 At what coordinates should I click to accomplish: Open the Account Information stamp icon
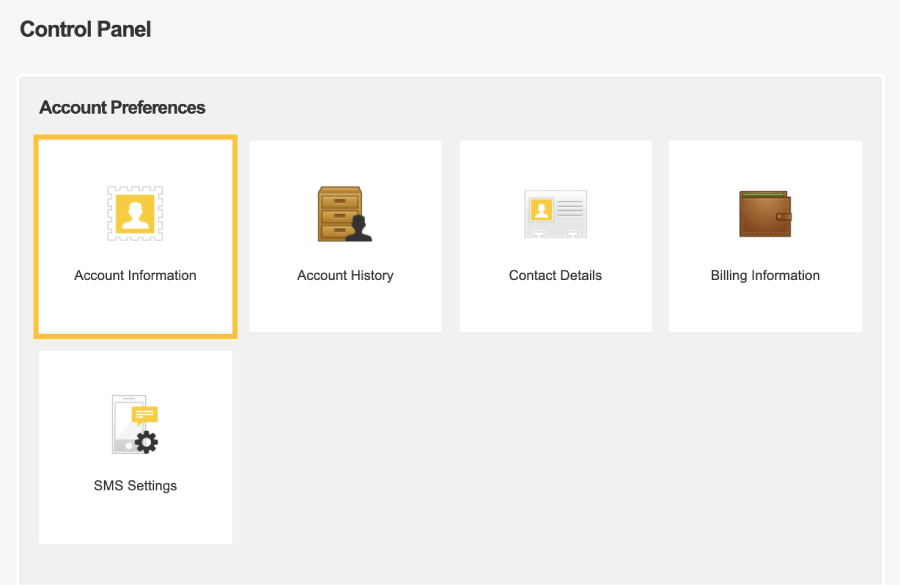tap(135, 214)
